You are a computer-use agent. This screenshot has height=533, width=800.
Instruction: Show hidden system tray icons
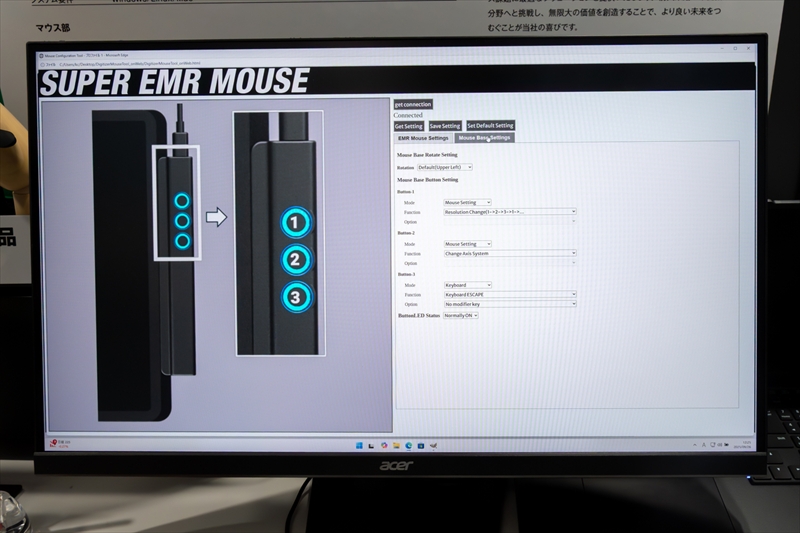tap(694, 445)
